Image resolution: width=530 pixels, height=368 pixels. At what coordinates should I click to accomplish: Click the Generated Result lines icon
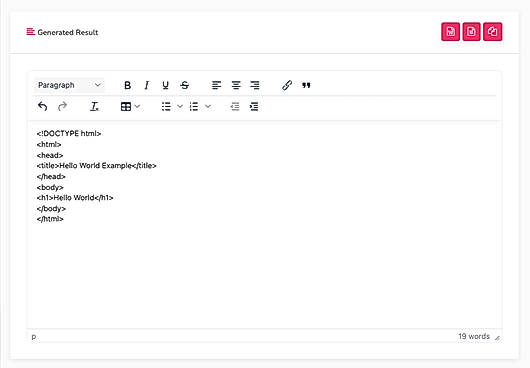[31, 32]
